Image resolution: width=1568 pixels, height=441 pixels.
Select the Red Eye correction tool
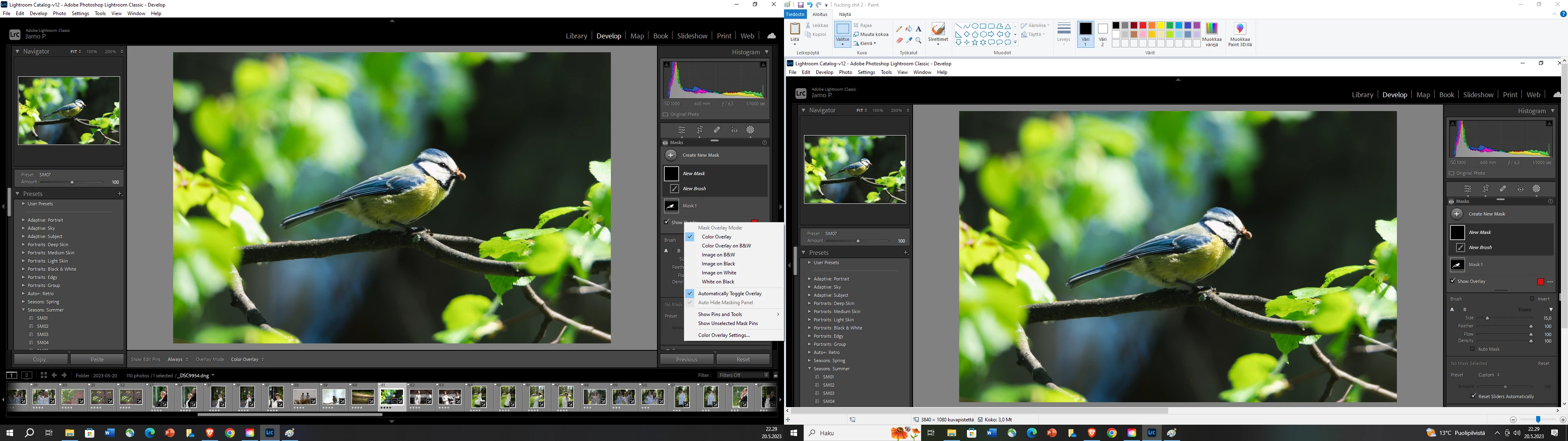pos(734,130)
